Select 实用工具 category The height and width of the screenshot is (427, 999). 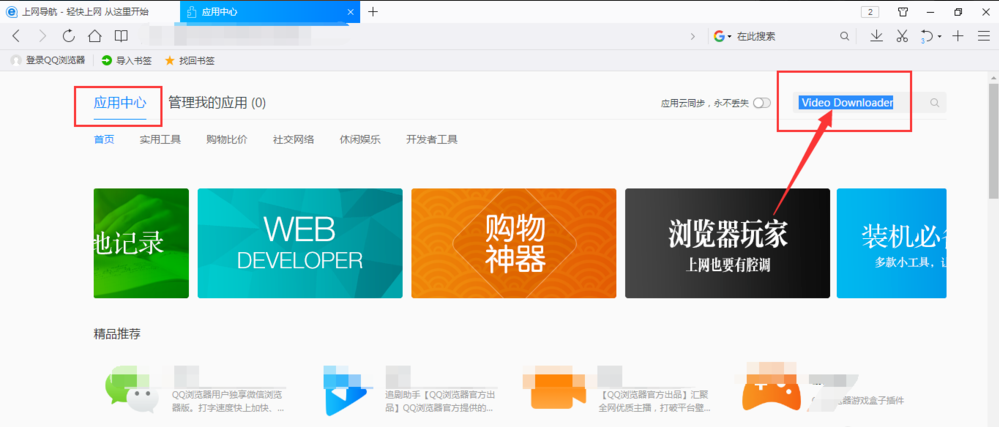(160, 140)
